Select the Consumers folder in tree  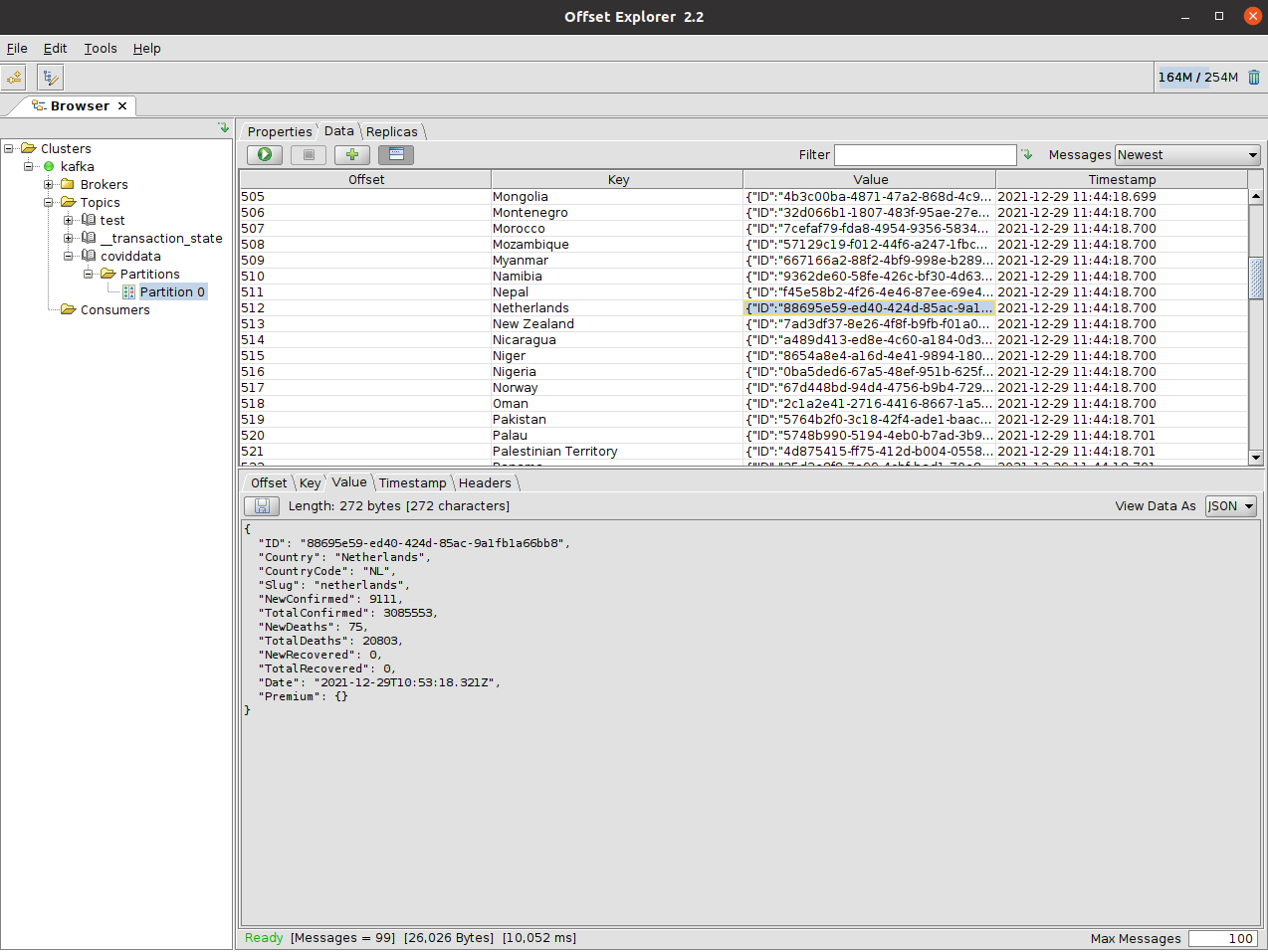(x=114, y=310)
